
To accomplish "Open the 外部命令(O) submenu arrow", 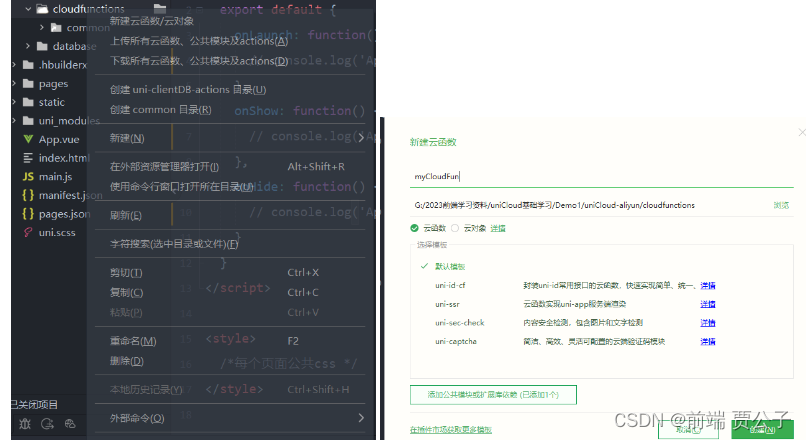I will (361, 418).
